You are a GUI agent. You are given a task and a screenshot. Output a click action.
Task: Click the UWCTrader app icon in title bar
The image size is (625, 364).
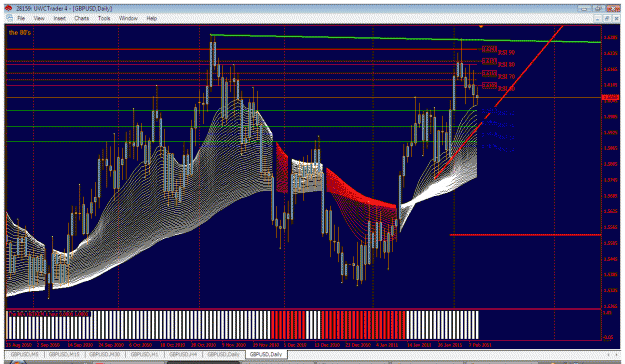9,8
